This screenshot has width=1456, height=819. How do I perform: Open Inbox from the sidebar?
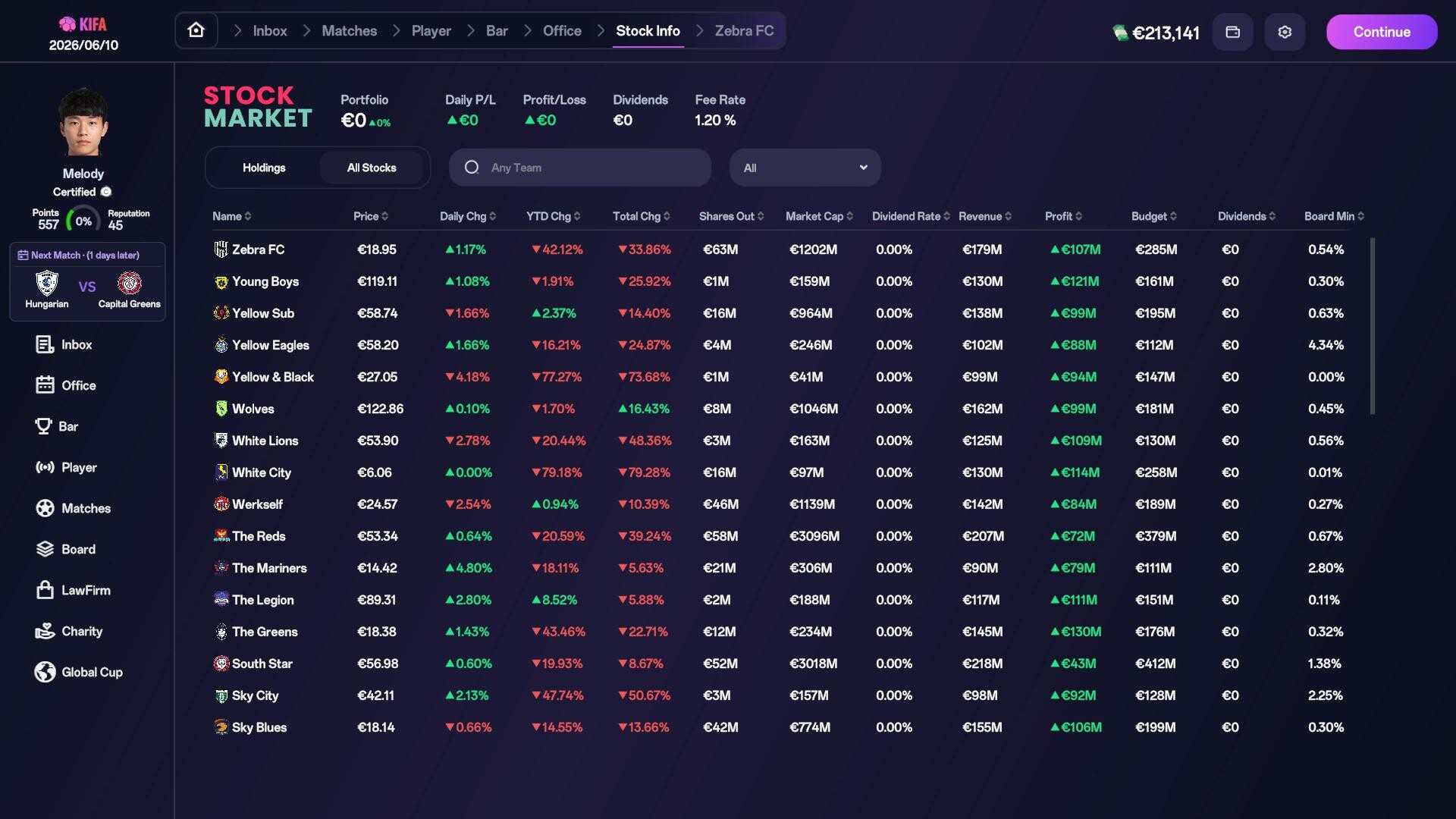point(64,344)
